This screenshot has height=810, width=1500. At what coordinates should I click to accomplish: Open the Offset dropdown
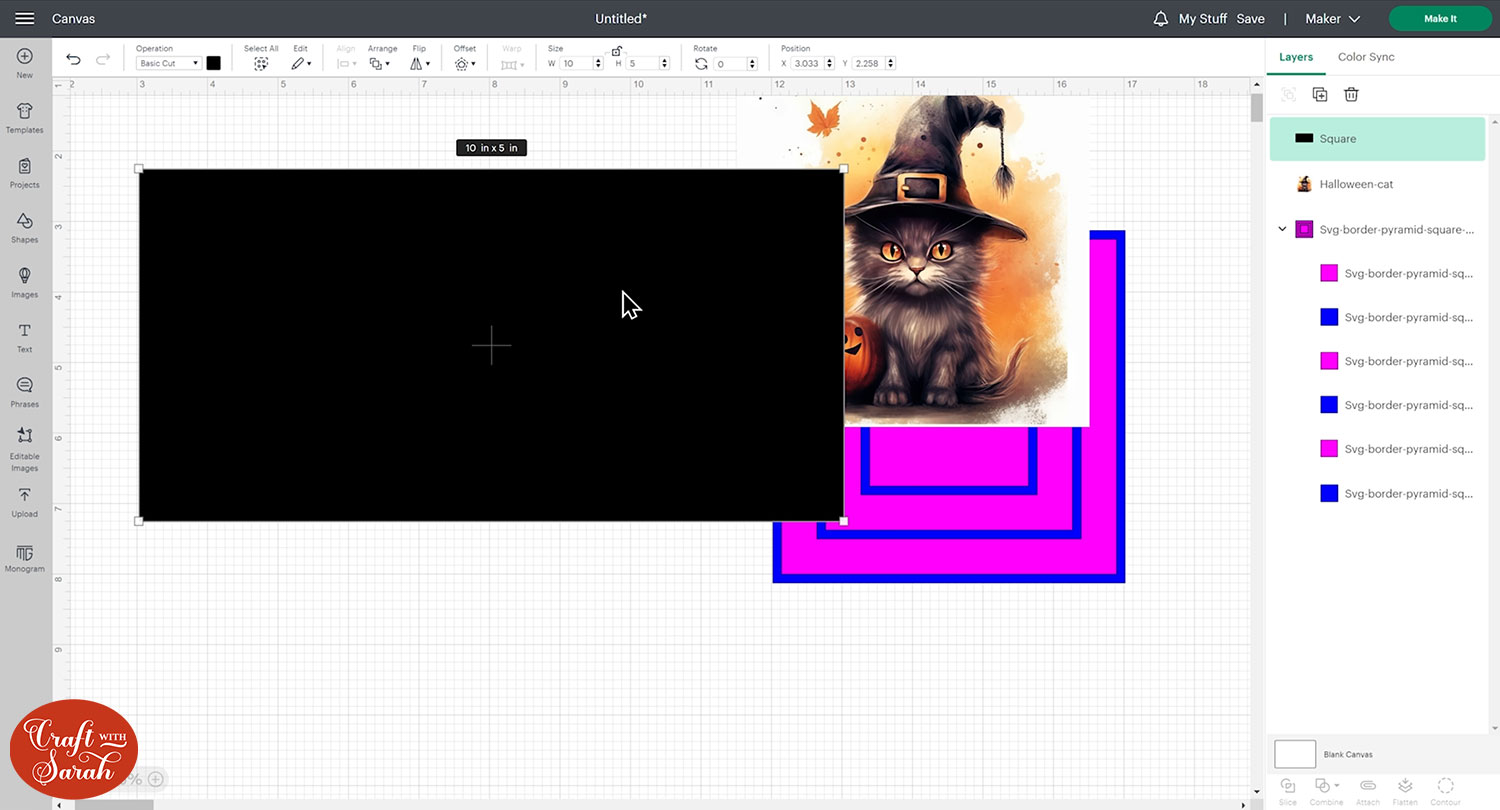point(464,63)
